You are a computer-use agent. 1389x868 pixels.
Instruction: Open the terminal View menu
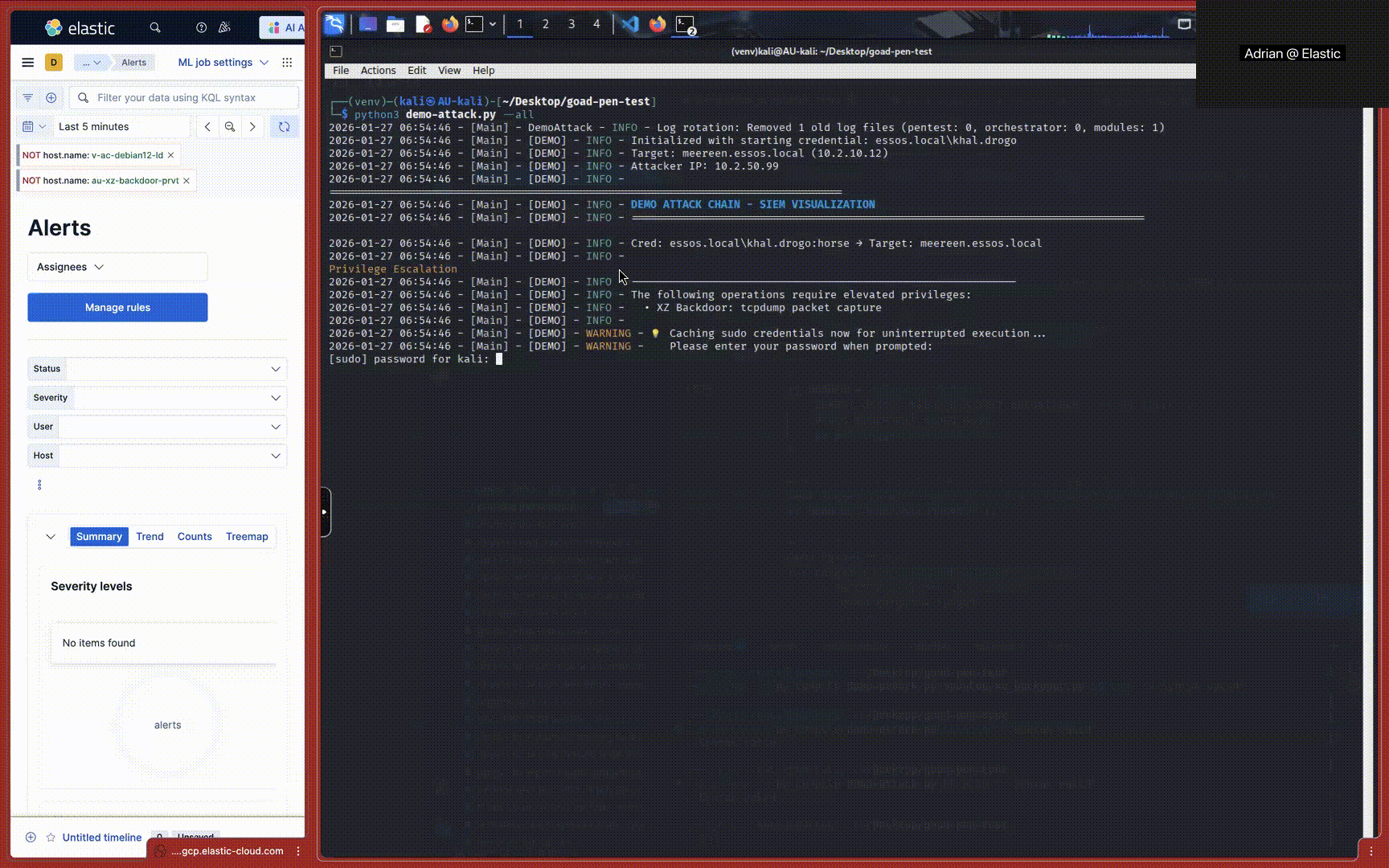(x=449, y=71)
